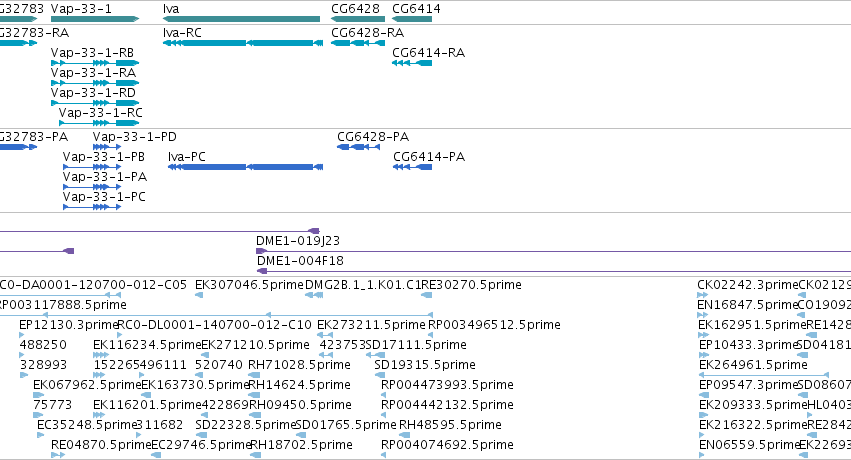Image resolution: width=851 pixels, height=460 pixels.
Task: Click the 328993 feature label
Action: click(x=43, y=365)
